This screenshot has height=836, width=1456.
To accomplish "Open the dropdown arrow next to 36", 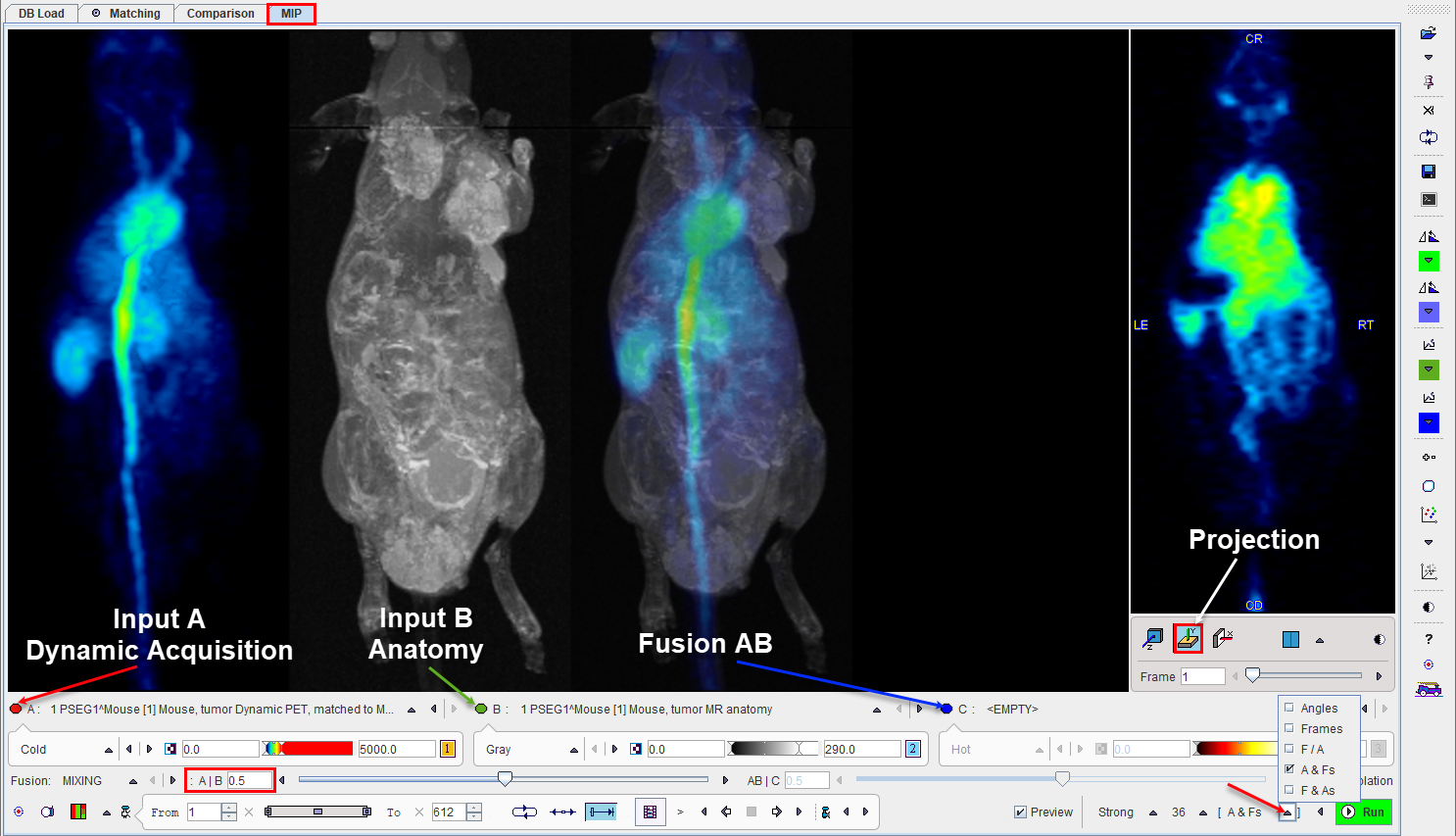I will [1203, 812].
